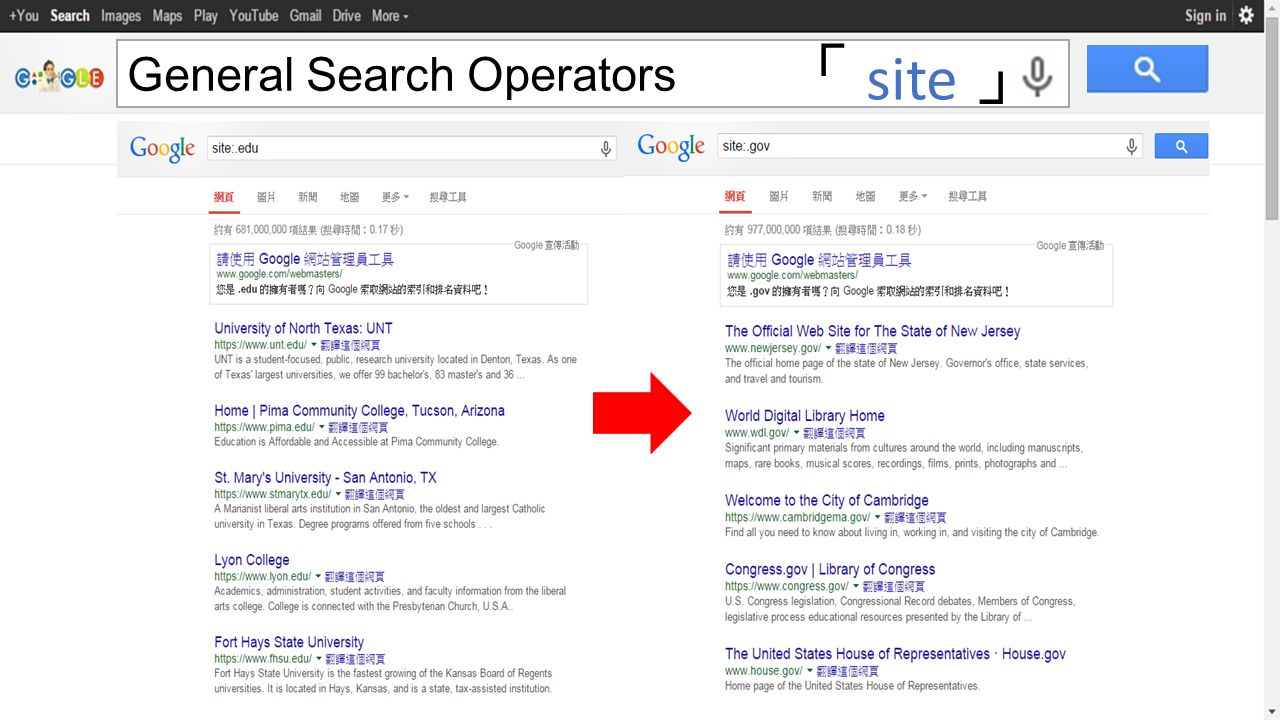Click the Google doodle logo at top left

(x=59, y=77)
